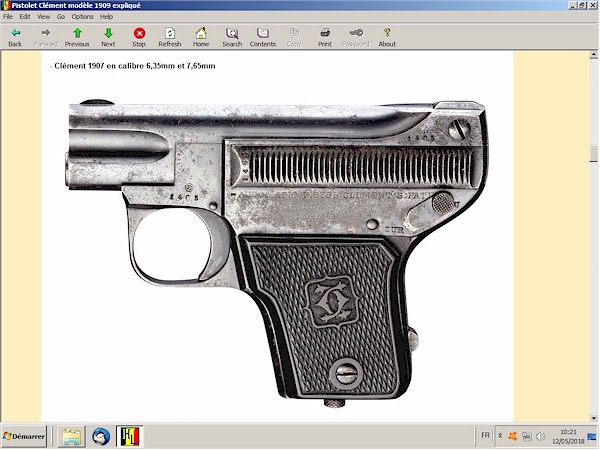
Task: Refresh the current page
Action: 170,38
